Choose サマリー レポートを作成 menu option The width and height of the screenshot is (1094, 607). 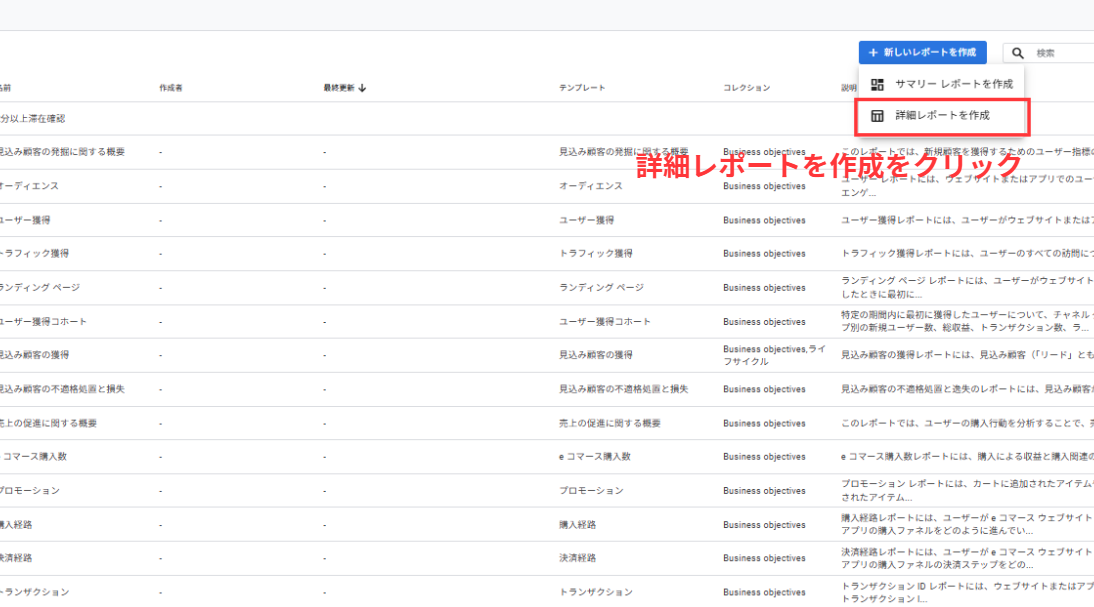point(953,85)
